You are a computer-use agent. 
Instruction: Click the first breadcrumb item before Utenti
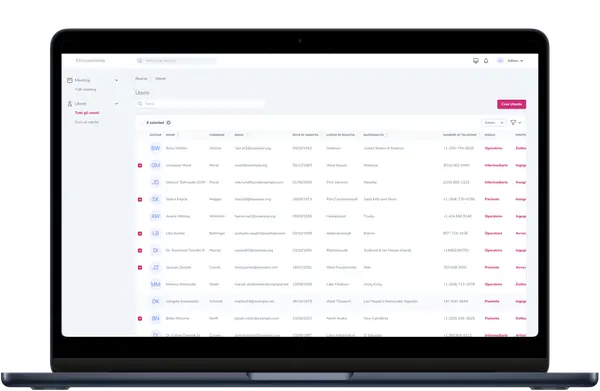coord(141,78)
